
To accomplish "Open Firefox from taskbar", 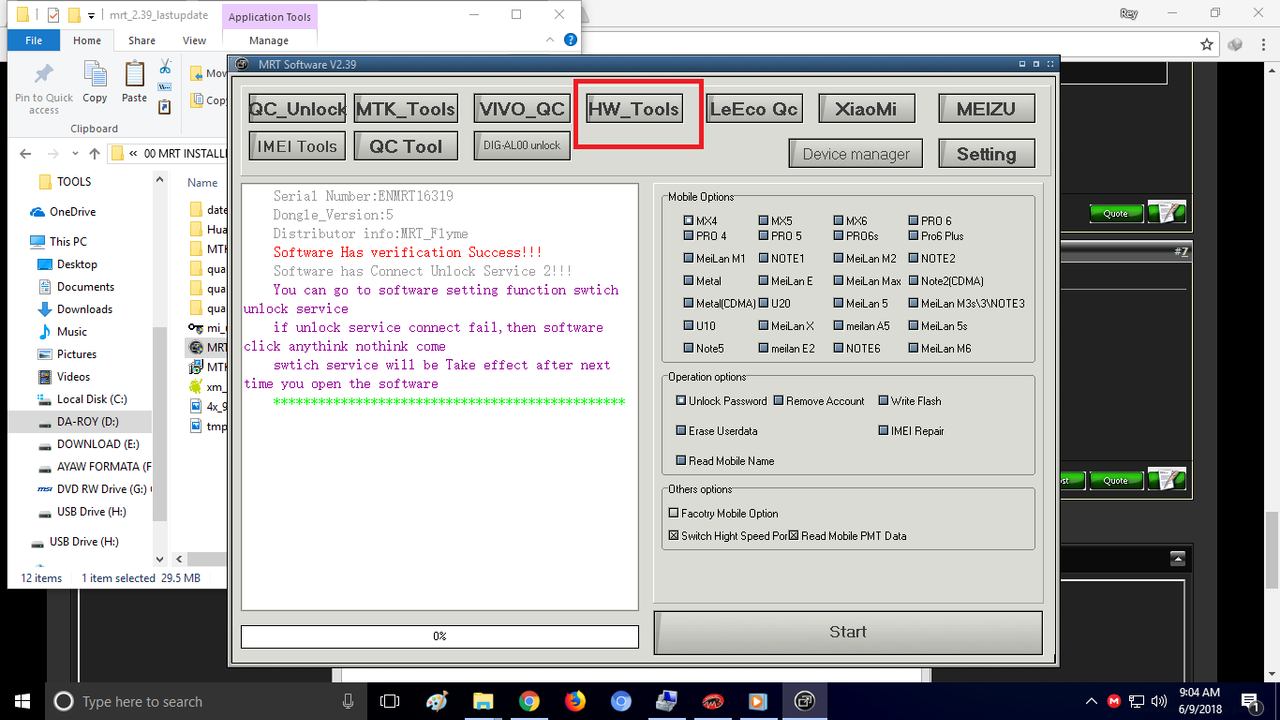I will (x=575, y=701).
